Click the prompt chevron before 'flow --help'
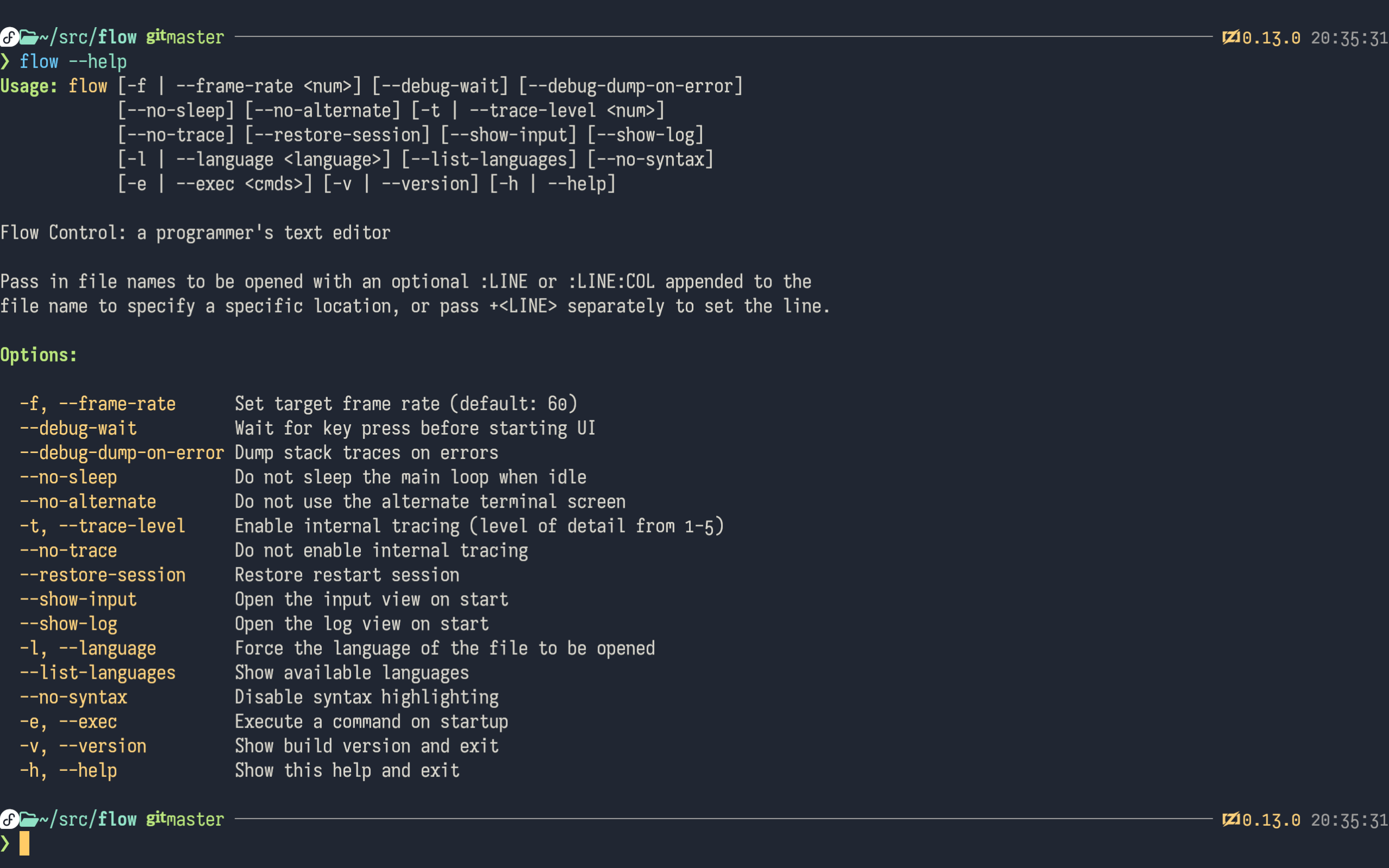Image resolution: width=1389 pixels, height=868 pixels. 5,61
